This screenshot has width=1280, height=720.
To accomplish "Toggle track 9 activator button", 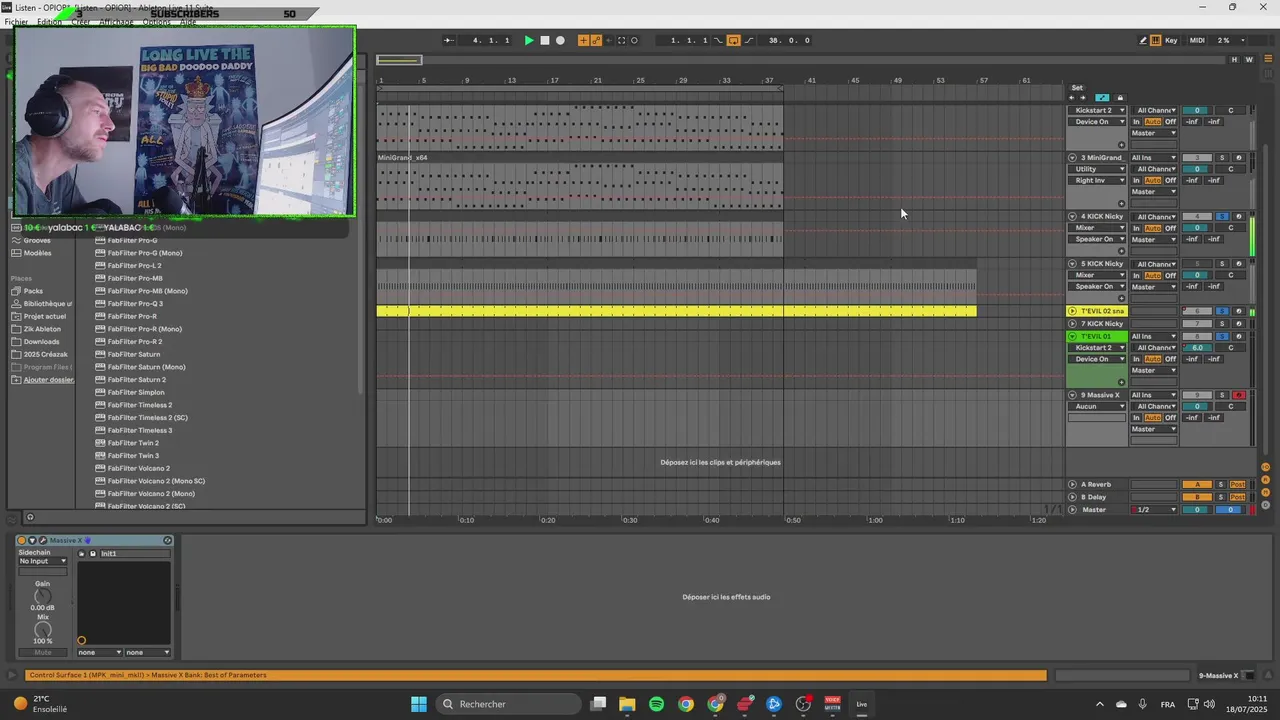I will point(1197,395).
